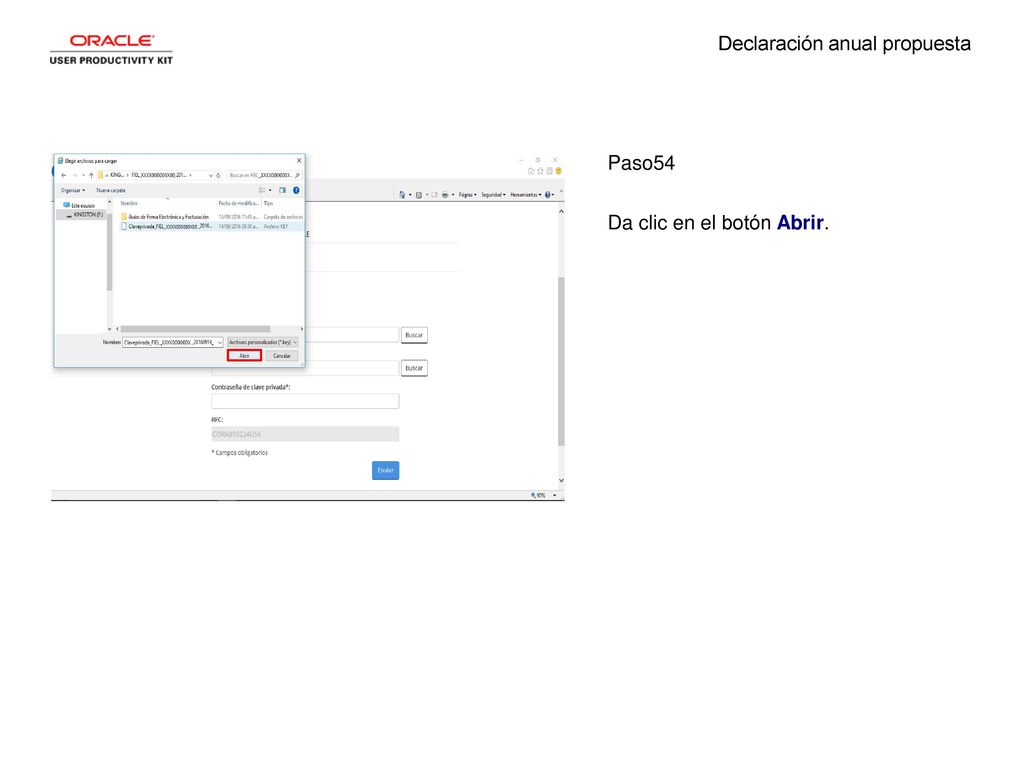Refresh the folder path in dialog
Image resolution: width=1024 pixels, height=768 pixels.
click(219, 175)
